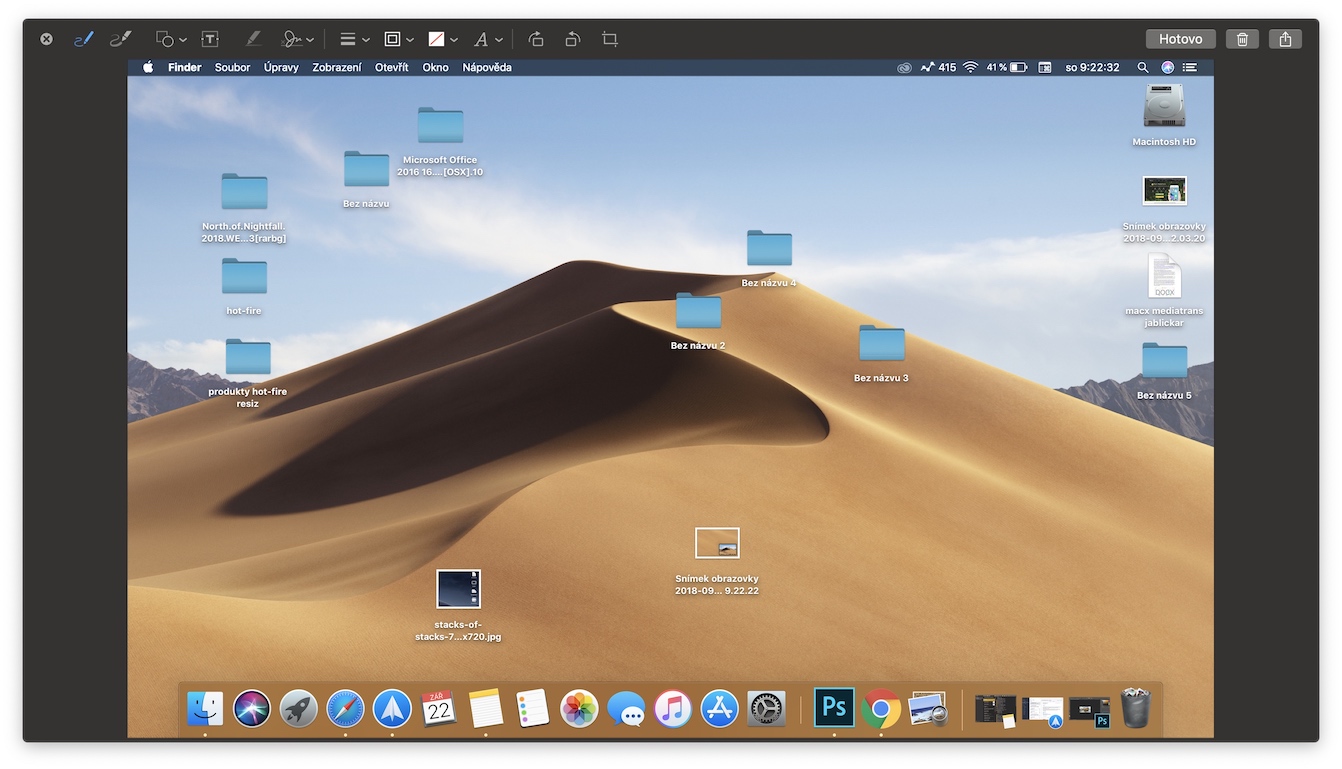Activate the Draw brush tool
Viewport: 1342px width, 769px height.
coord(120,39)
